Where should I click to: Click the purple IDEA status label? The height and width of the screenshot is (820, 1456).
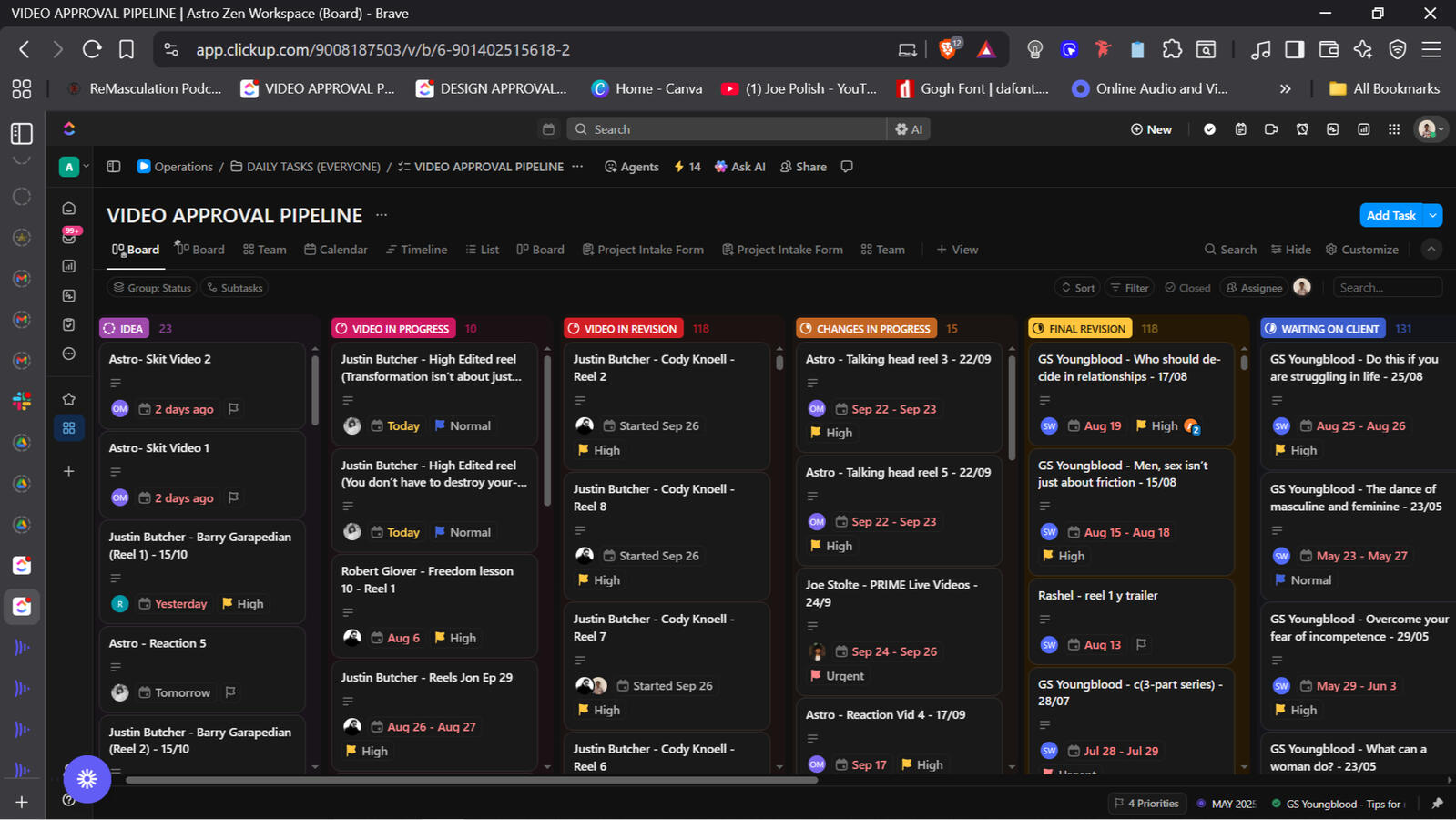click(x=124, y=328)
